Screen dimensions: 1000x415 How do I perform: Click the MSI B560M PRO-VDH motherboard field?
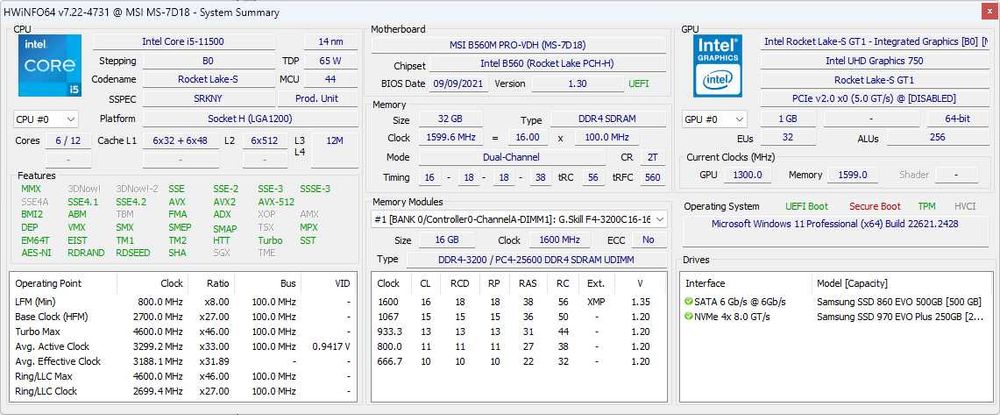(x=518, y=45)
